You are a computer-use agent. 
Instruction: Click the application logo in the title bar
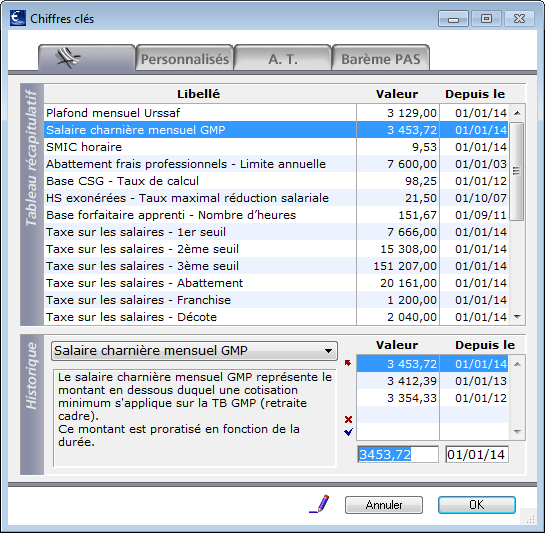click(18, 18)
